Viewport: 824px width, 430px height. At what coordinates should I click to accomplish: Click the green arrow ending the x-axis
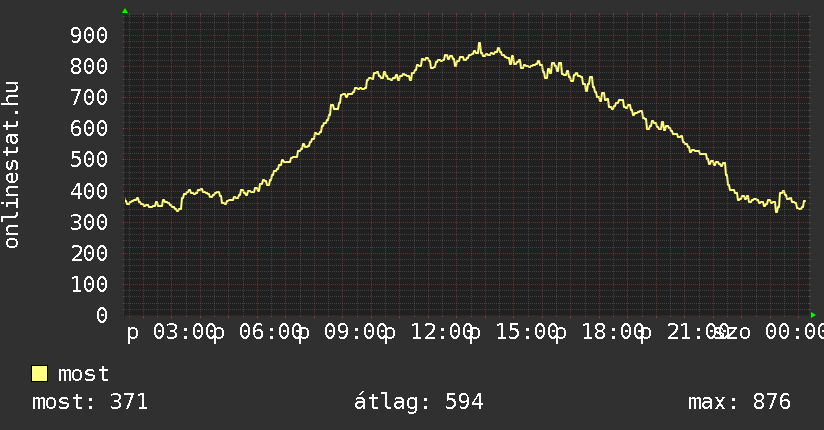[813, 315]
